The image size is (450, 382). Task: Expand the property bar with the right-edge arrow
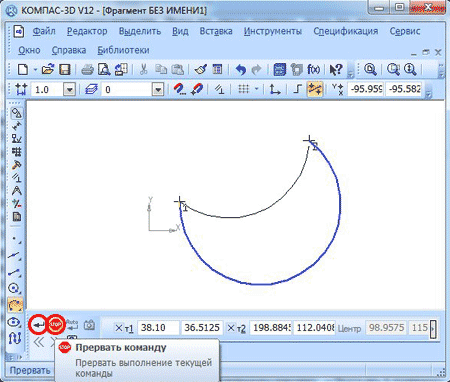[x=433, y=329]
